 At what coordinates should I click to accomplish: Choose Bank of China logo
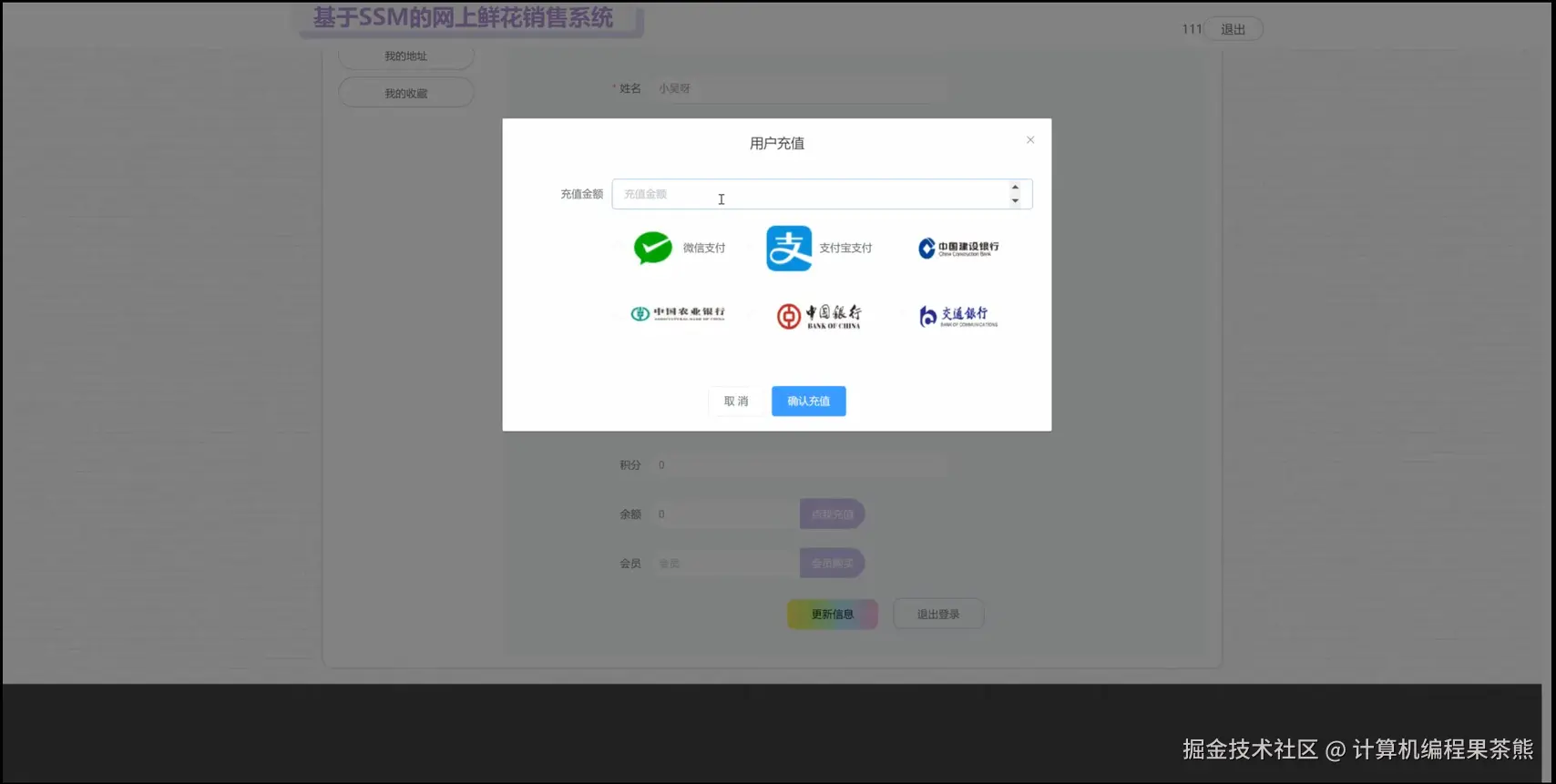[818, 316]
